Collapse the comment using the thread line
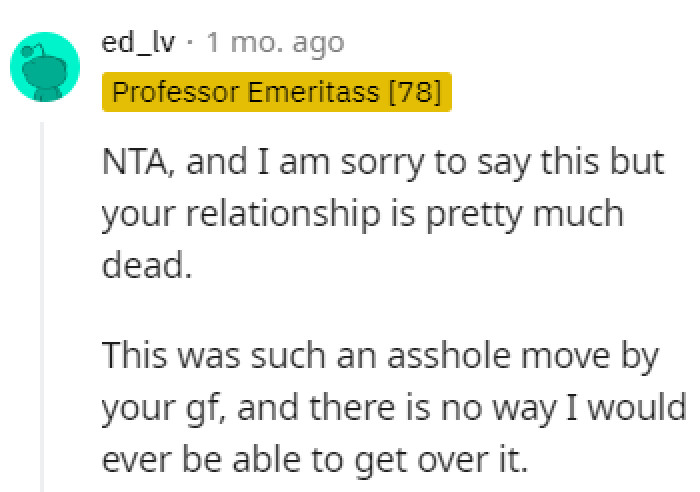 point(42,300)
